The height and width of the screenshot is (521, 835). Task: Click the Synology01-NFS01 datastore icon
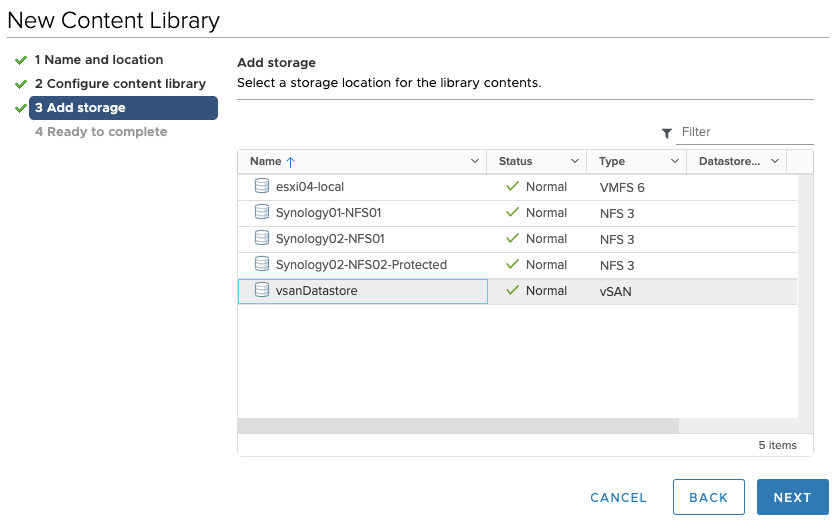point(262,213)
